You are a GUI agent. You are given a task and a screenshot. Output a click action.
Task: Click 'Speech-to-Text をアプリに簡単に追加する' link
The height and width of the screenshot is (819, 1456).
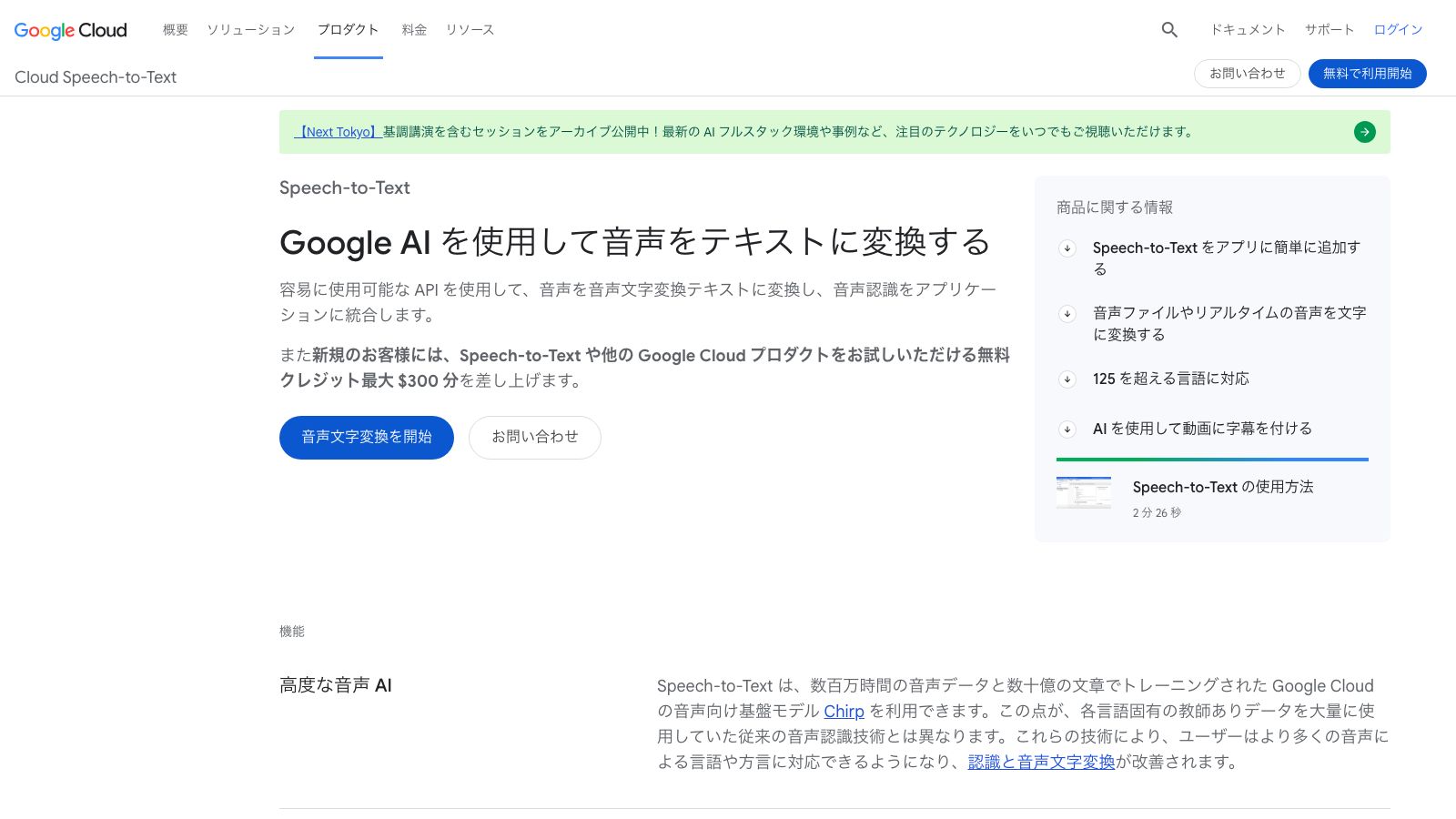(1227, 258)
